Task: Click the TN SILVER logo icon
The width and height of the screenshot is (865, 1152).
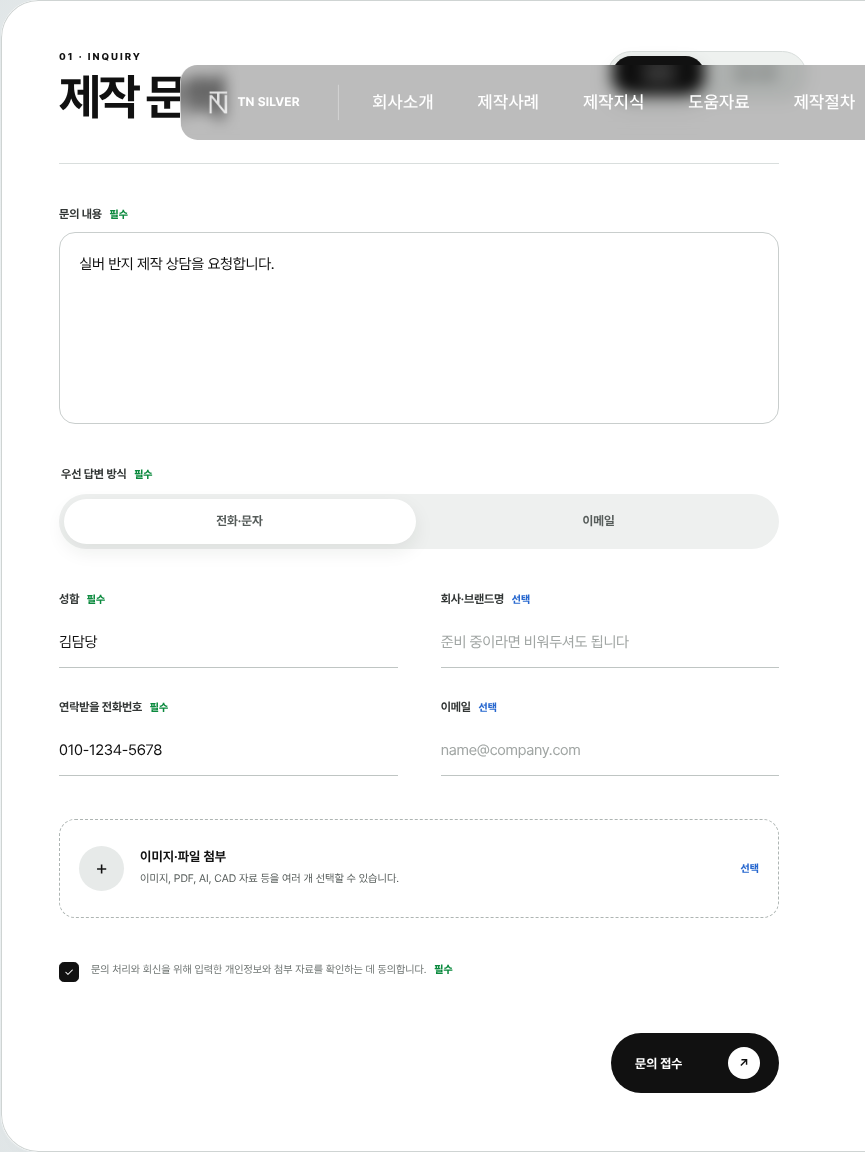Action: click(x=218, y=102)
